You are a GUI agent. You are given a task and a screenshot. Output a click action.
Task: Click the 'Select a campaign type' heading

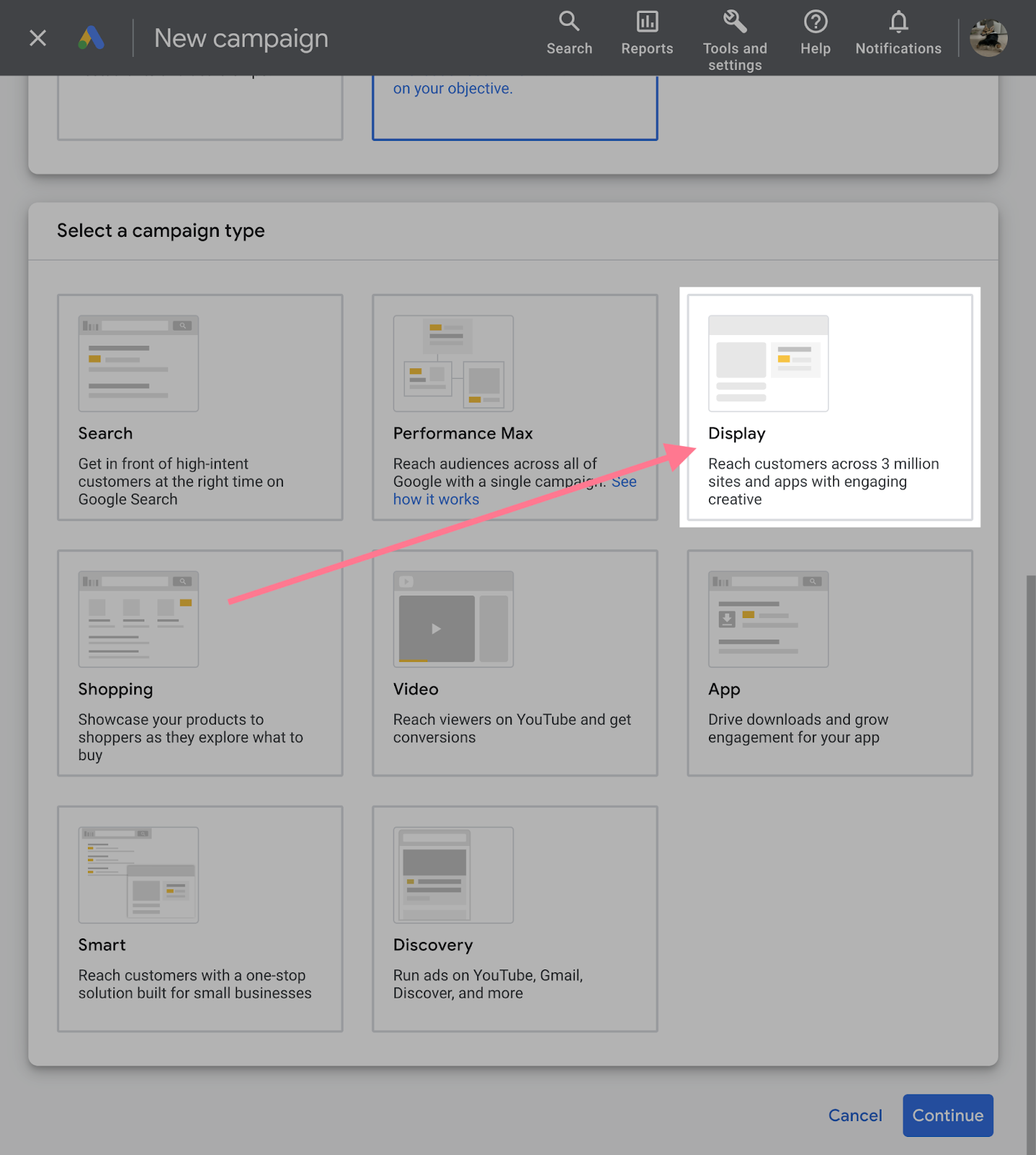pyautogui.click(x=161, y=230)
